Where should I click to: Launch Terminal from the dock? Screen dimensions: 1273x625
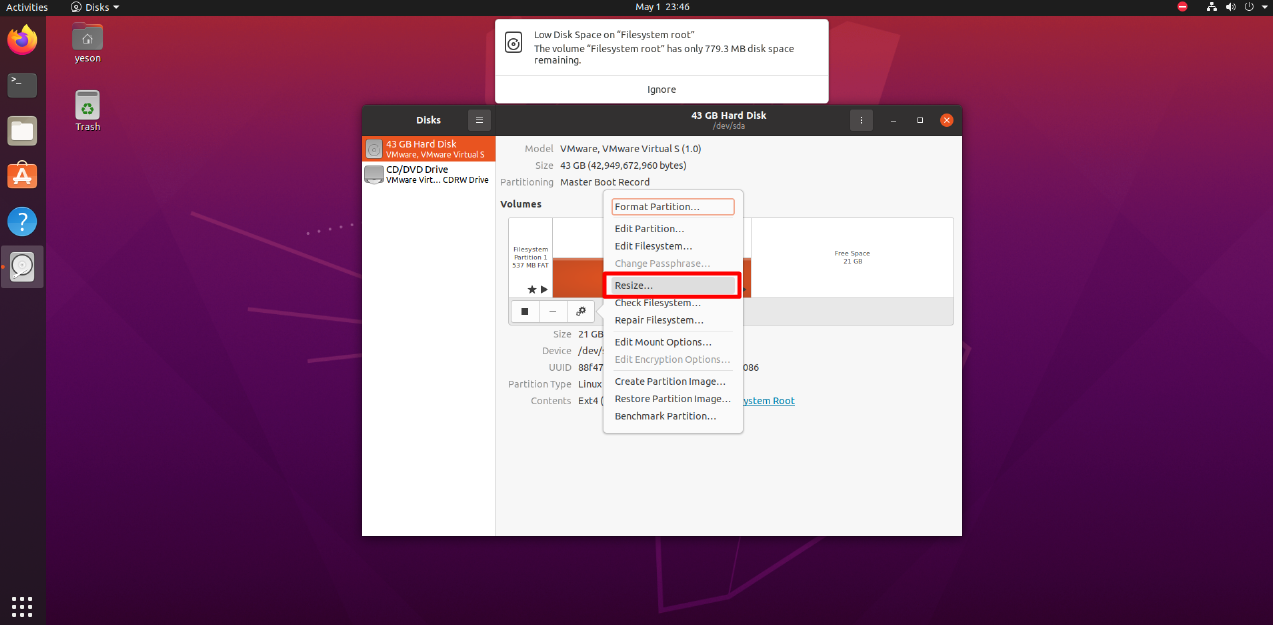tap(22, 85)
